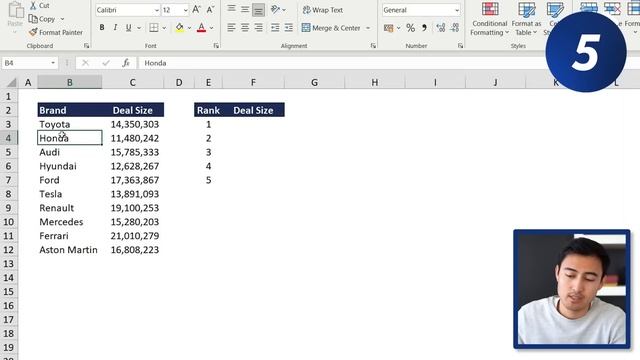Select row 7 header

tap(8, 180)
